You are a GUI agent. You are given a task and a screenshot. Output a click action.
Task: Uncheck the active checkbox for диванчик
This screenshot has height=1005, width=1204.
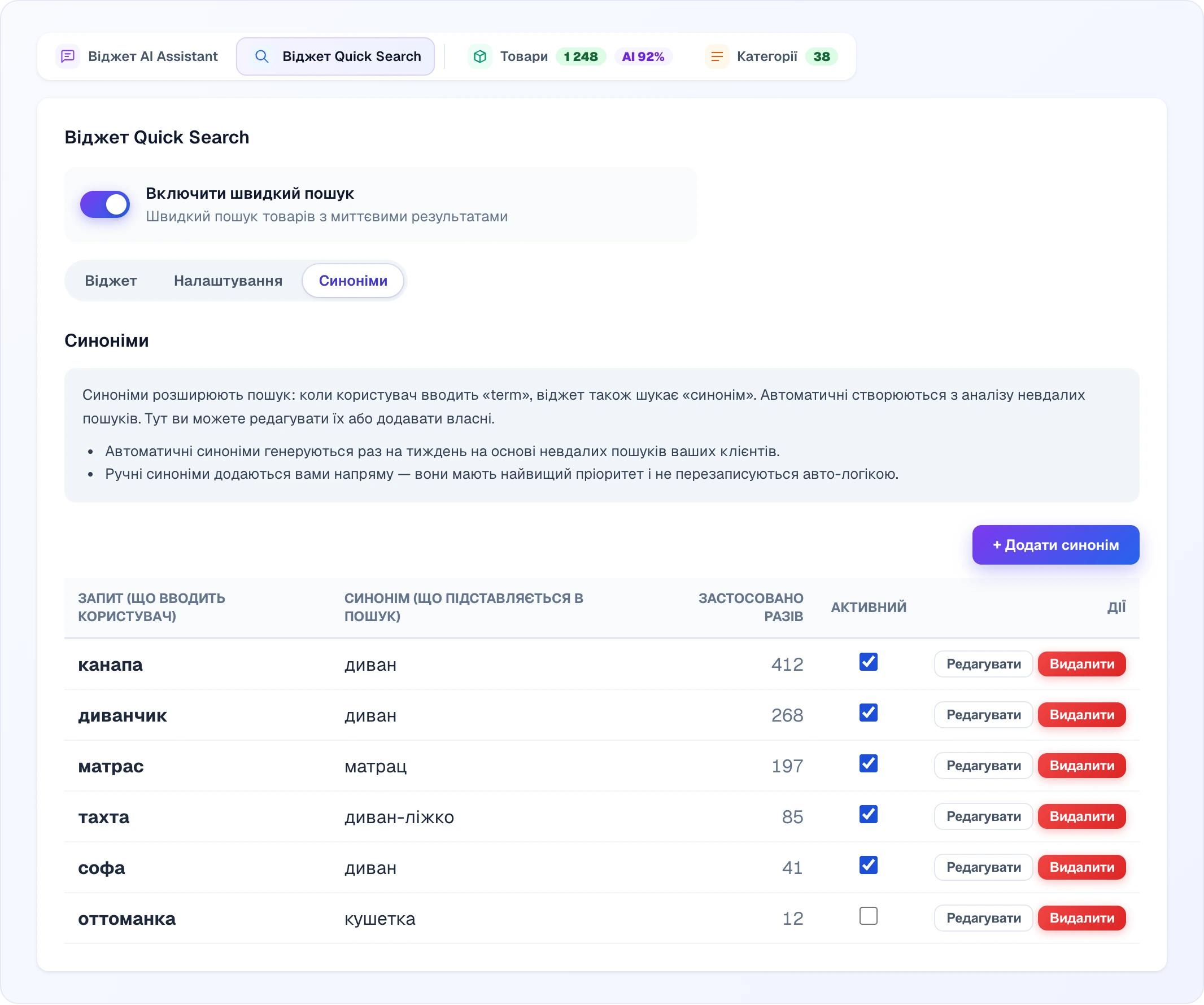tap(869, 713)
